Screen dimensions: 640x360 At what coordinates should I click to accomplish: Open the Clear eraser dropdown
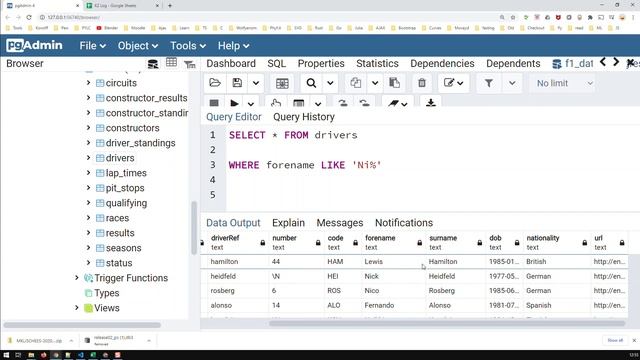pyautogui.click(x=398, y=103)
